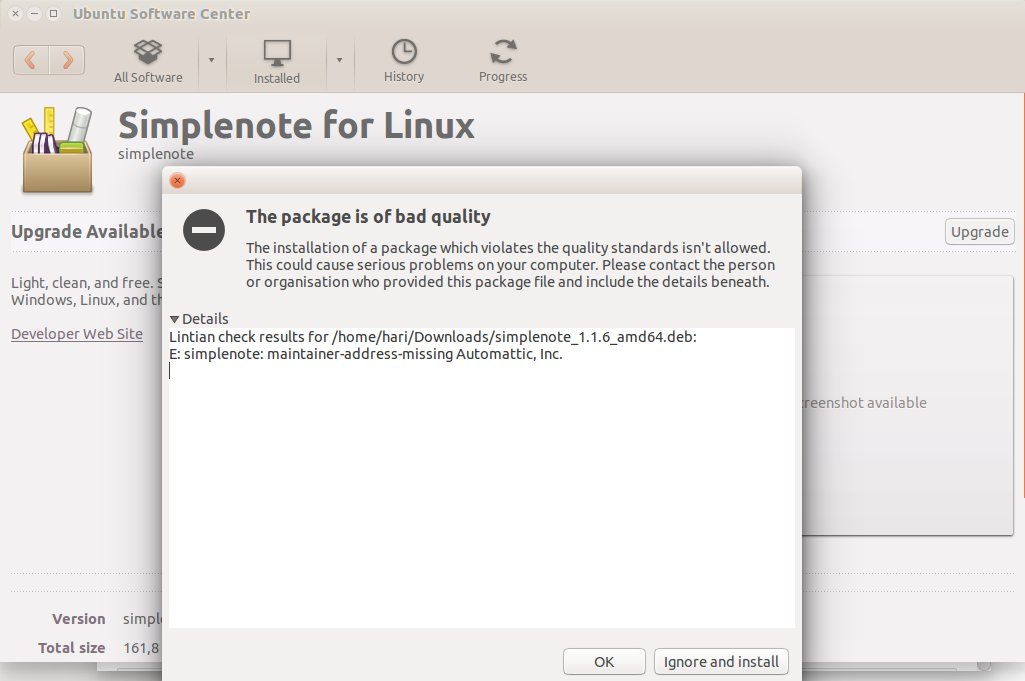Maximize the Ubuntu Software Center window

pos(54,13)
